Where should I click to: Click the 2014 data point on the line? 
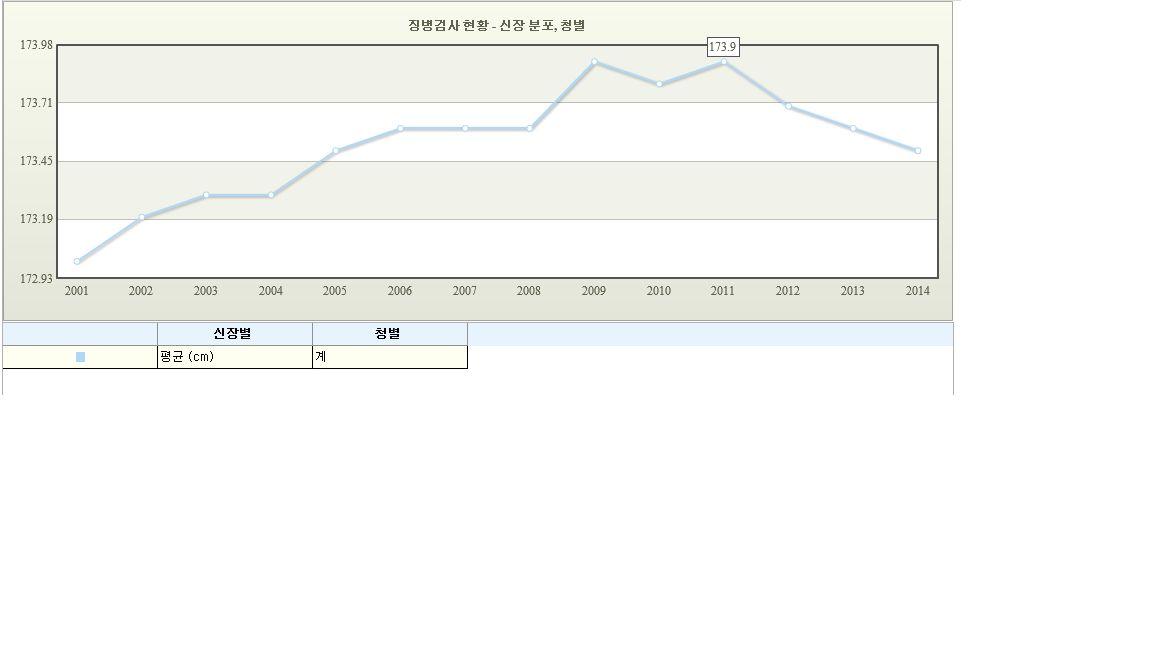[x=918, y=151]
